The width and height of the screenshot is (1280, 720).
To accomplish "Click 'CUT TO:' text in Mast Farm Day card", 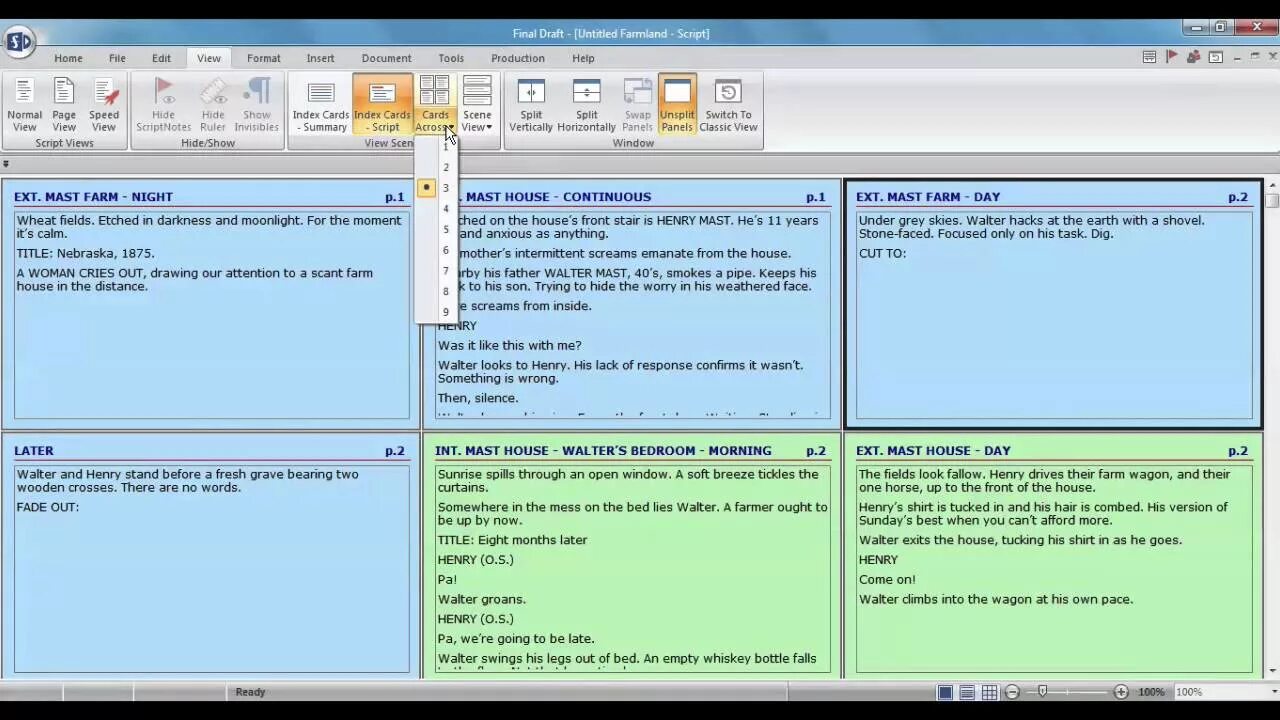I will pos(882,253).
